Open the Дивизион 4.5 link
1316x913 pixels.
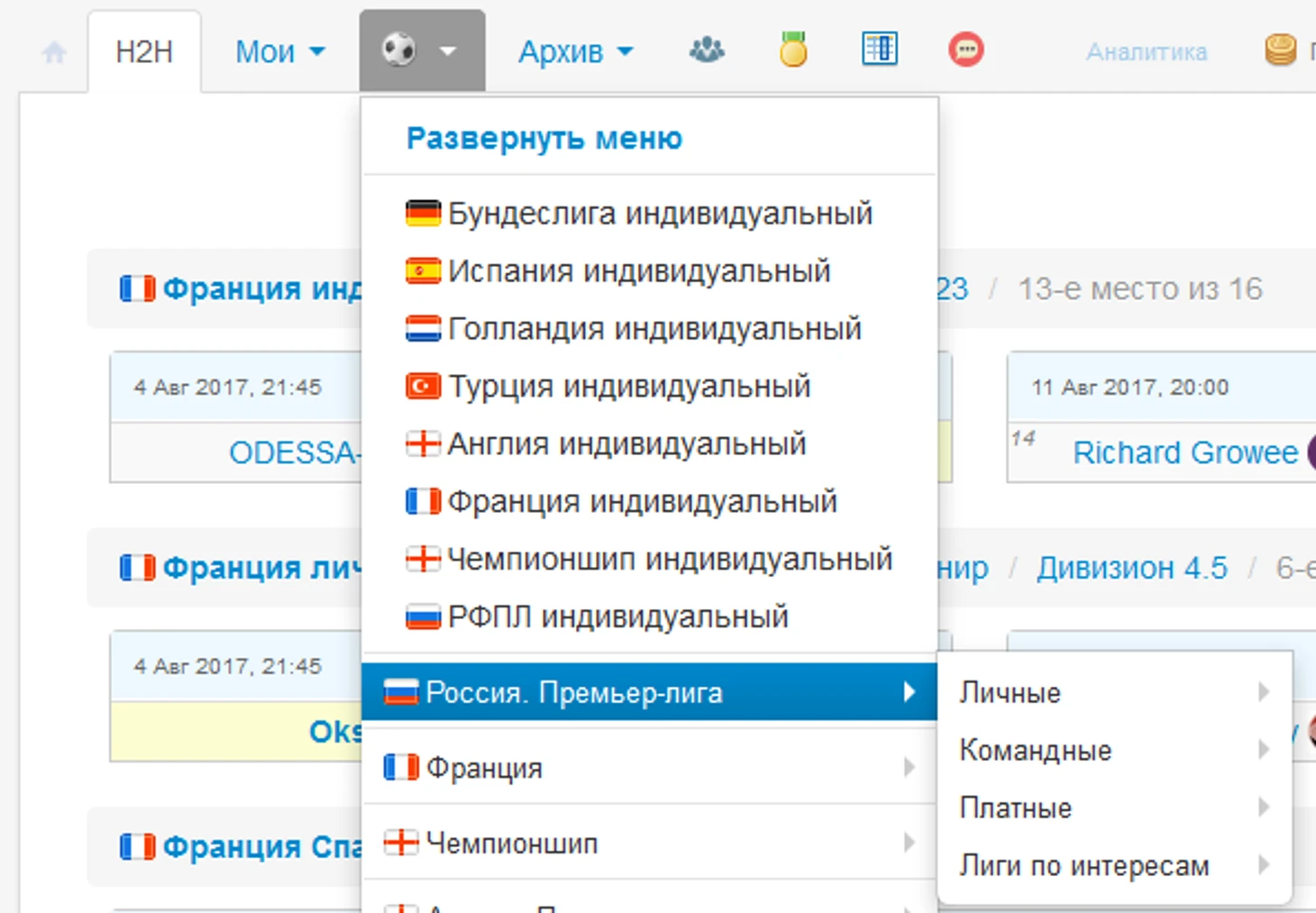(1132, 569)
